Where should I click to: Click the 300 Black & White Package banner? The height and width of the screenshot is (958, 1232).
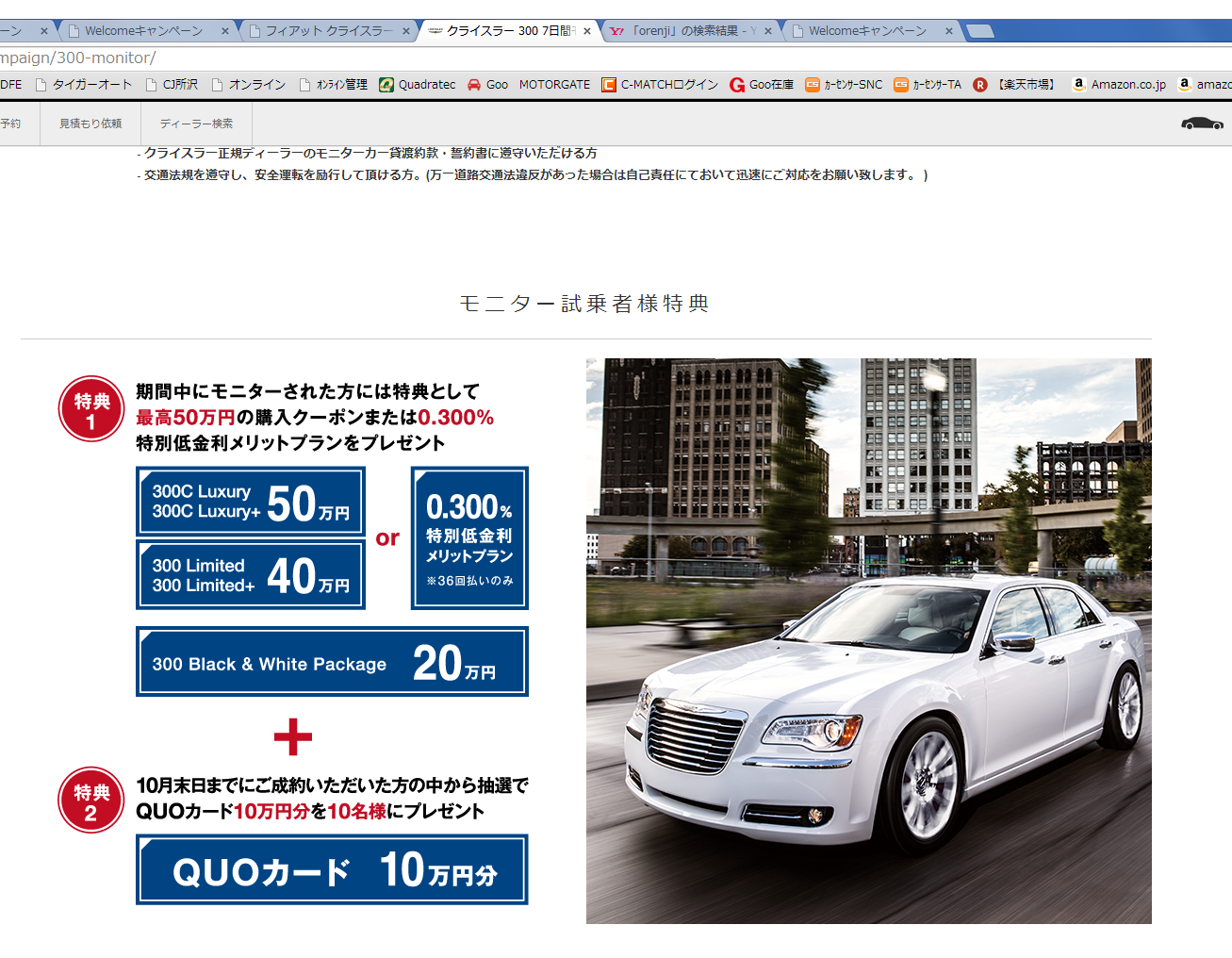pyautogui.click(x=332, y=662)
